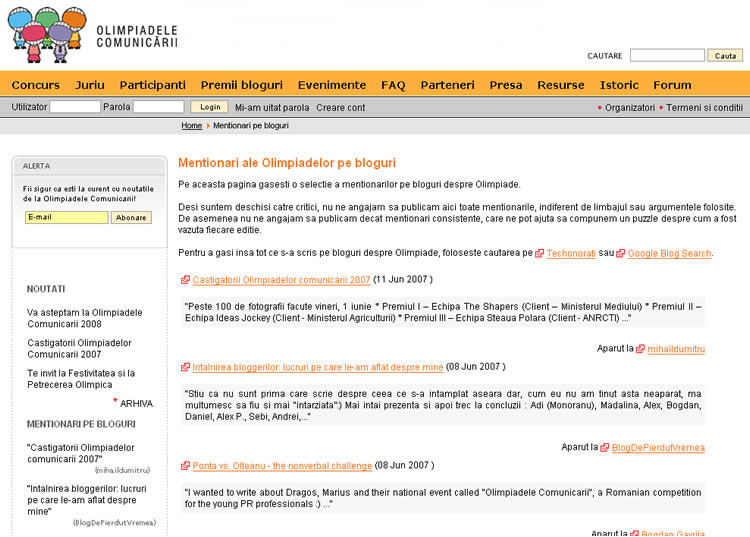
Task: Click external link icon beside Google Blog Search
Action: (x=620, y=253)
